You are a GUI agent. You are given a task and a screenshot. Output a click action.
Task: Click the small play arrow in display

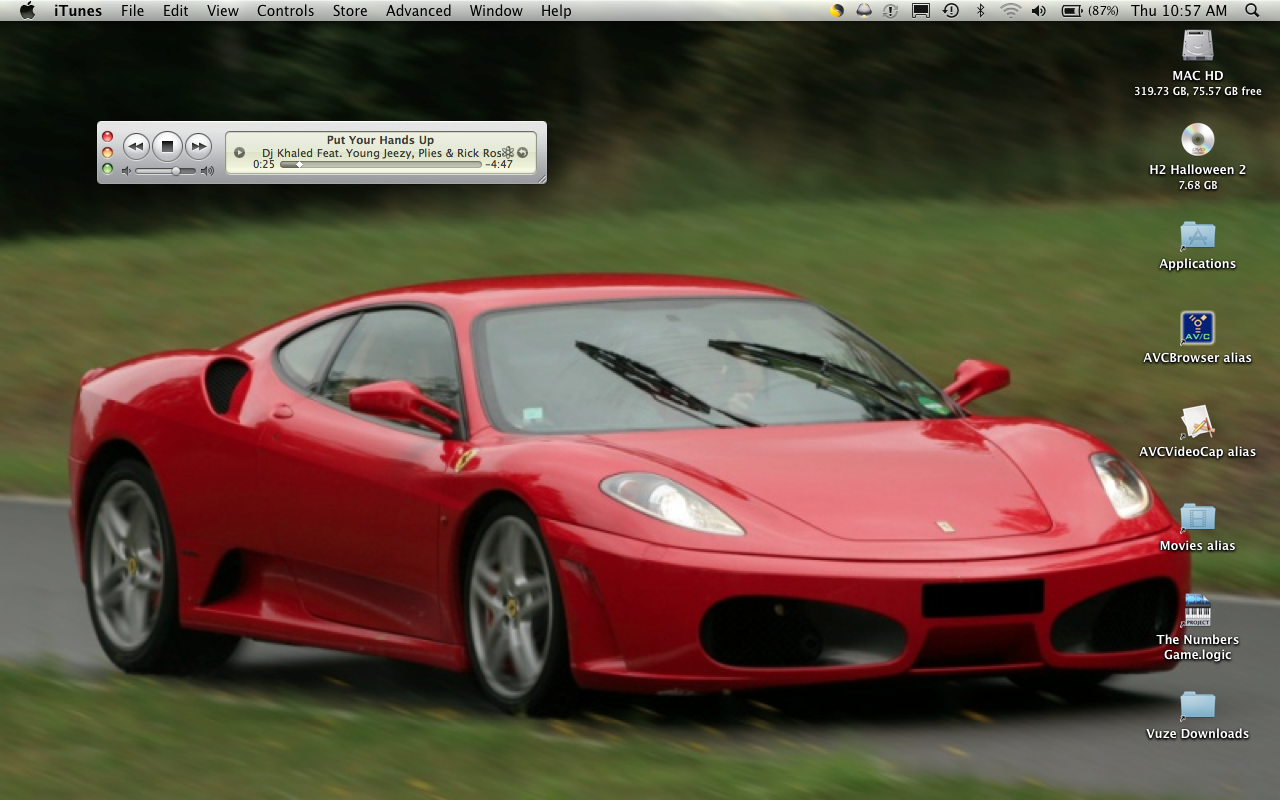tap(240, 153)
